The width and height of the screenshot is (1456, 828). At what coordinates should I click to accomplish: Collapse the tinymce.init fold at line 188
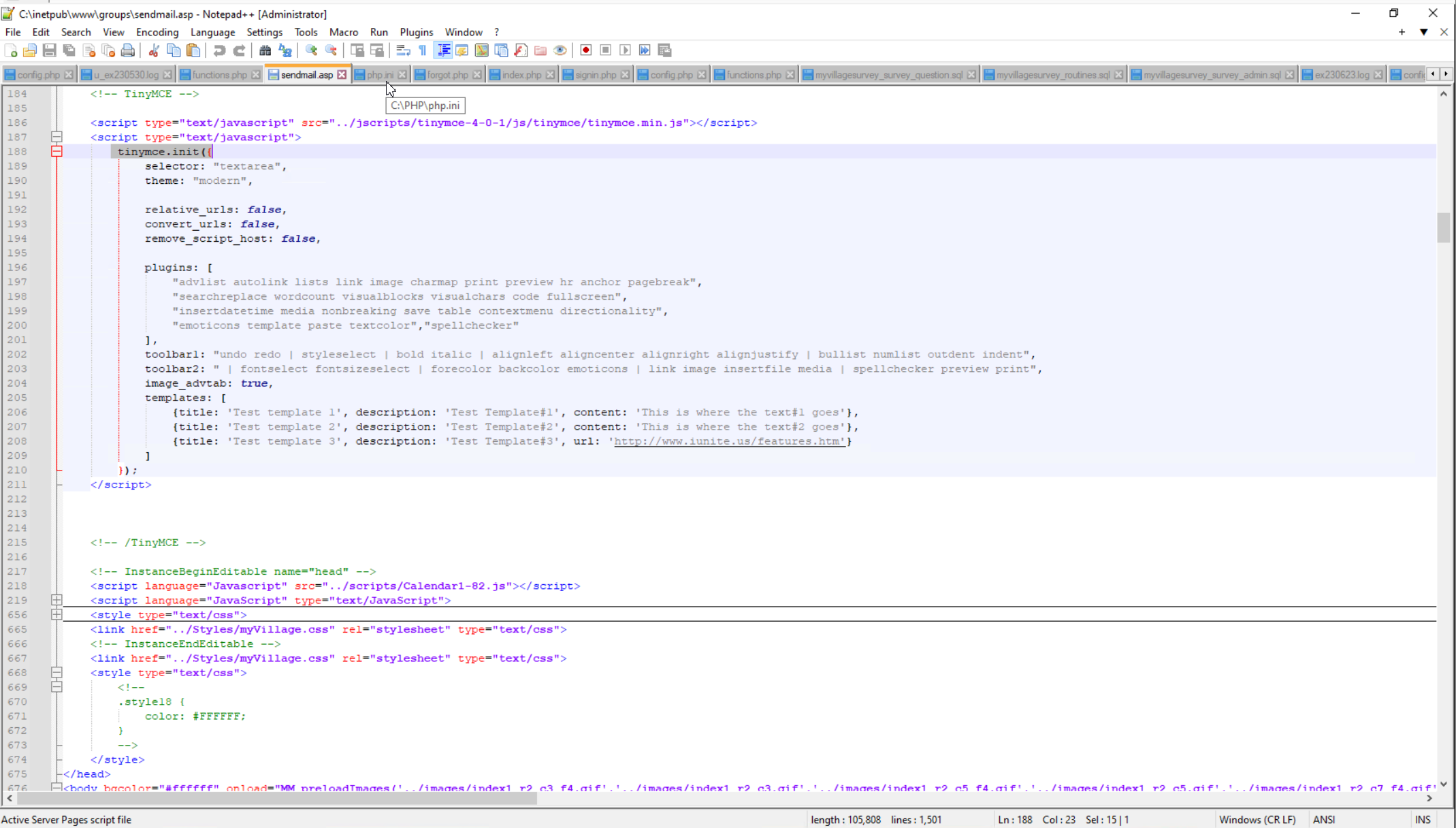tap(57, 152)
